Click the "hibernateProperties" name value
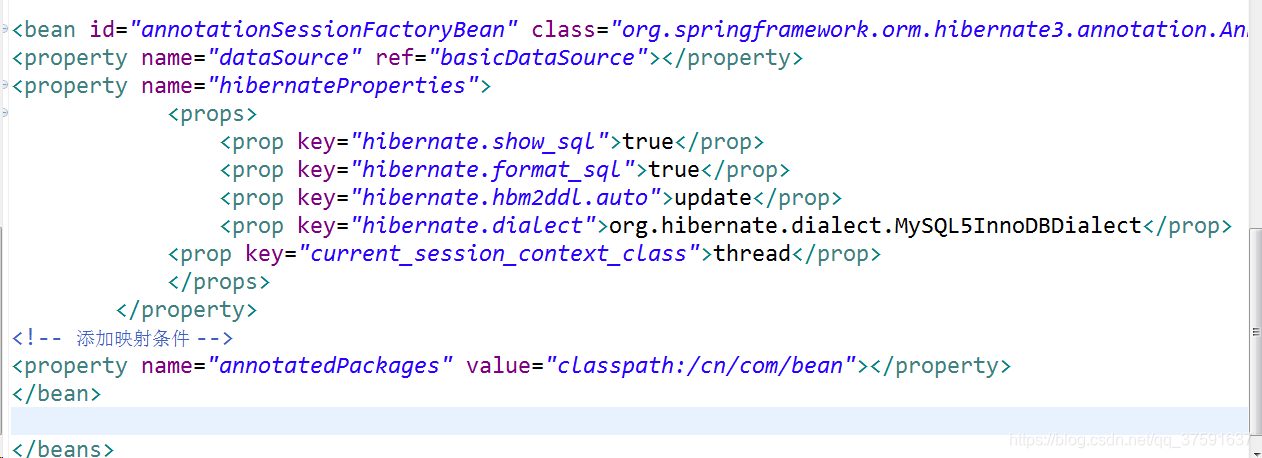The image size is (1262, 458). click(x=343, y=86)
